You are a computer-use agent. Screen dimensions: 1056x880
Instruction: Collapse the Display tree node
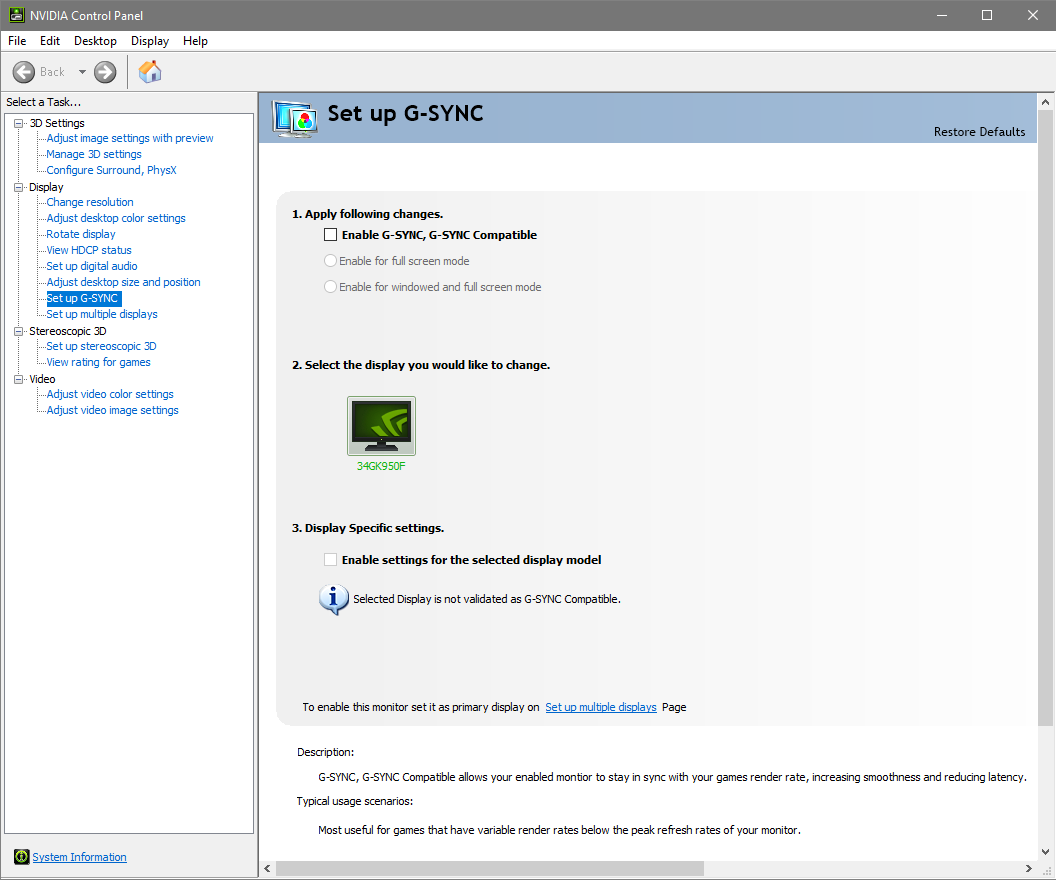click(x=18, y=187)
